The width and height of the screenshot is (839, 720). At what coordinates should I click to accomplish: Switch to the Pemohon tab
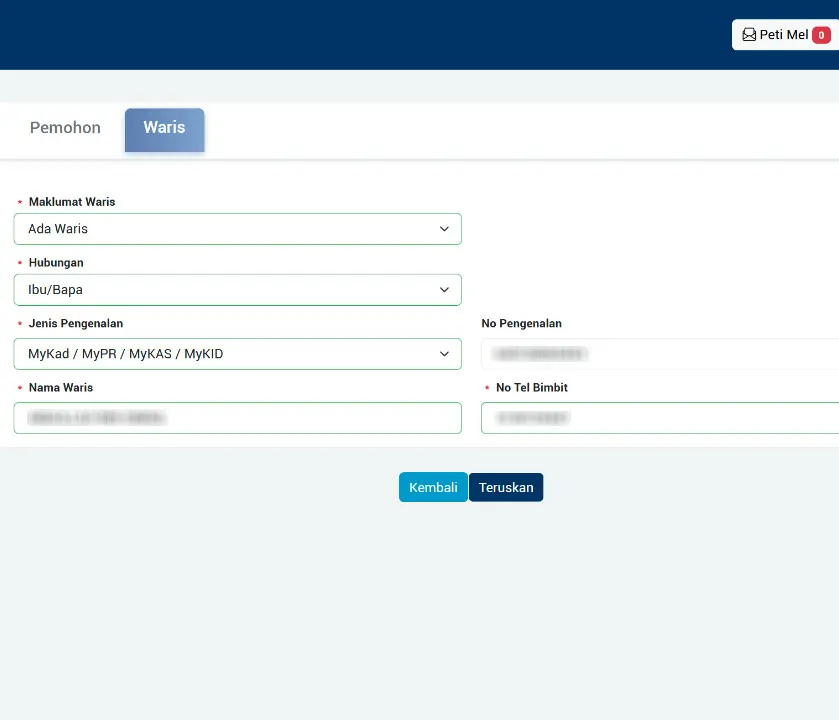click(65, 128)
